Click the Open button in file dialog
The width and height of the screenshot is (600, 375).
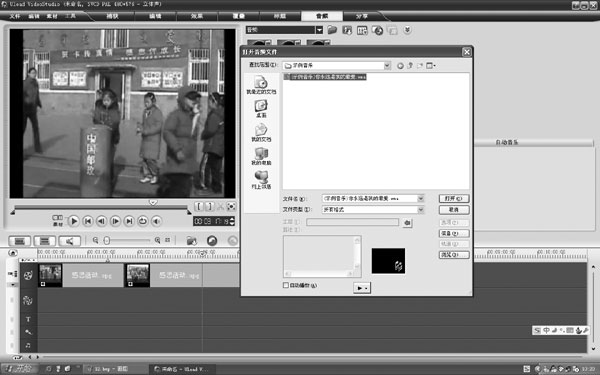[454, 199]
